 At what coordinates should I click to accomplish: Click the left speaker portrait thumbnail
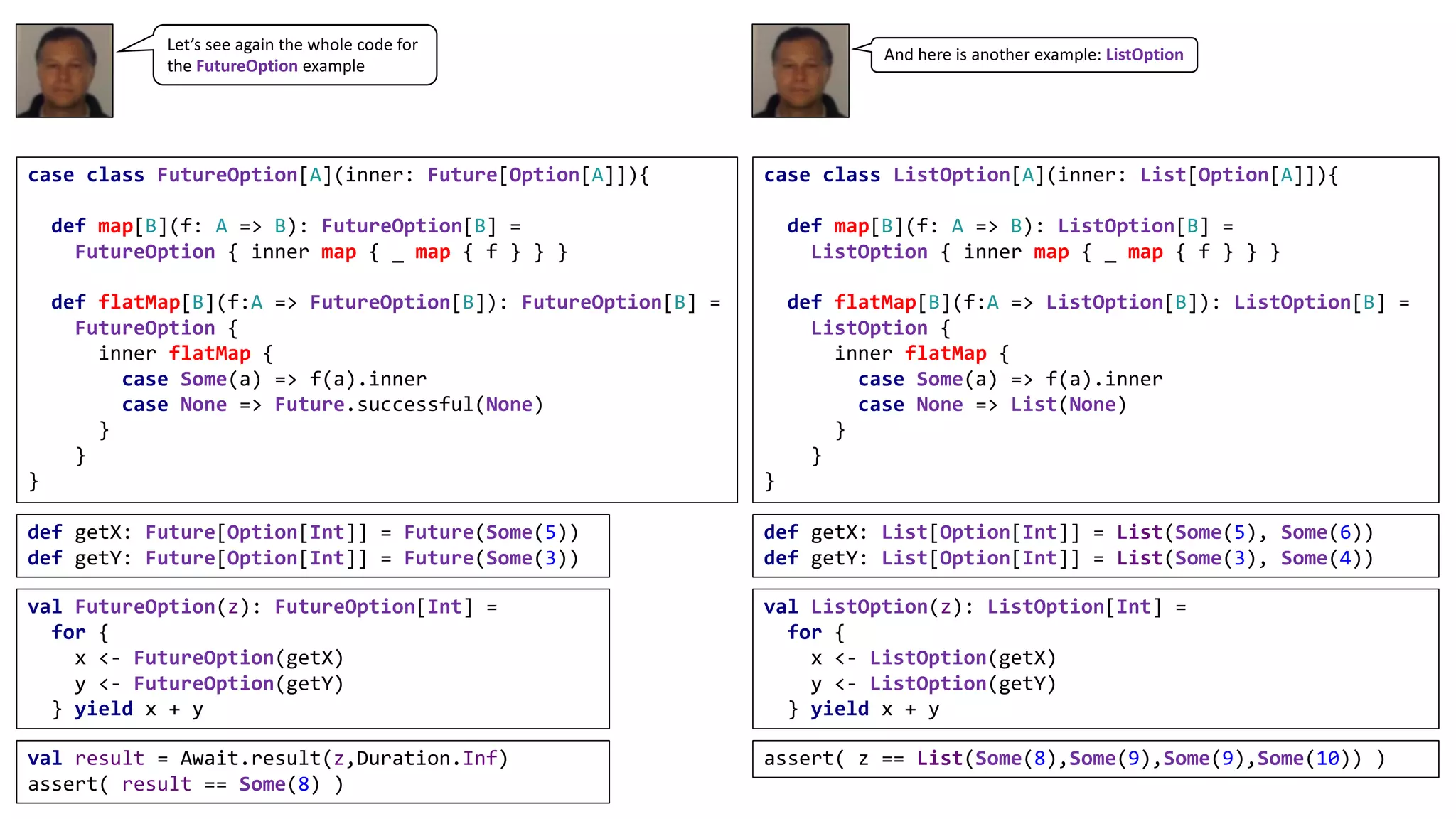click(65, 70)
